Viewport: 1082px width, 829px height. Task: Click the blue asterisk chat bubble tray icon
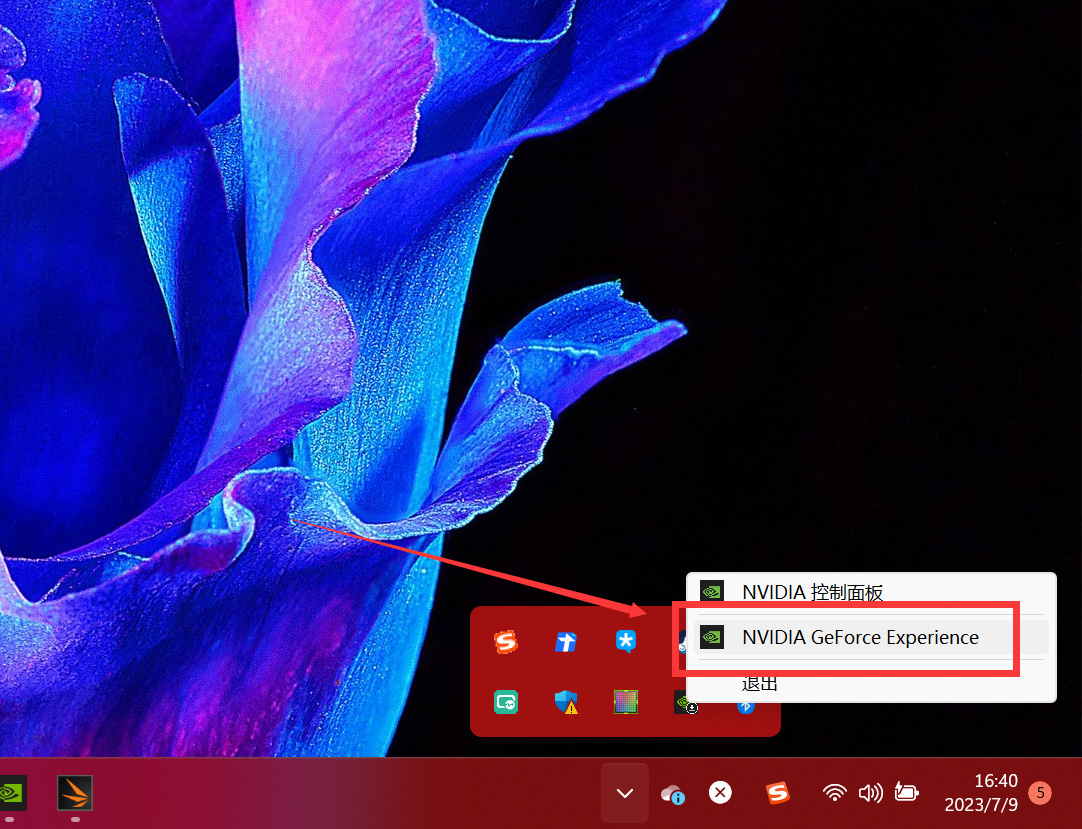pyautogui.click(x=626, y=642)
